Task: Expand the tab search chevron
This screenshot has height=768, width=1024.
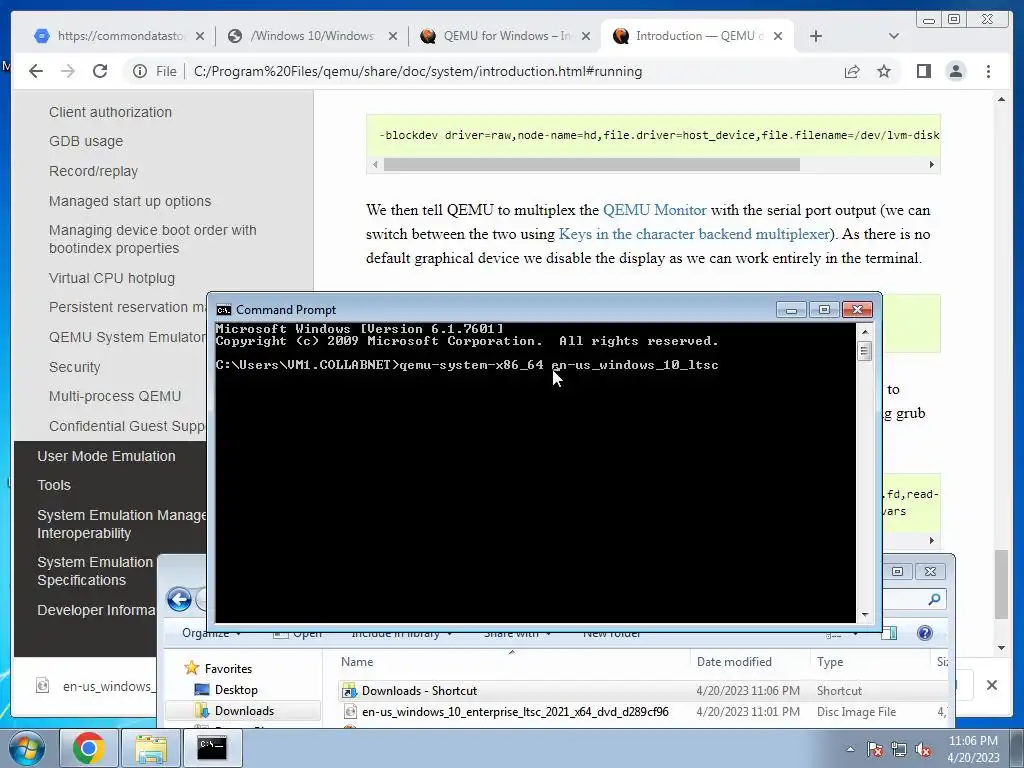Action: click(x=893, y=36)
